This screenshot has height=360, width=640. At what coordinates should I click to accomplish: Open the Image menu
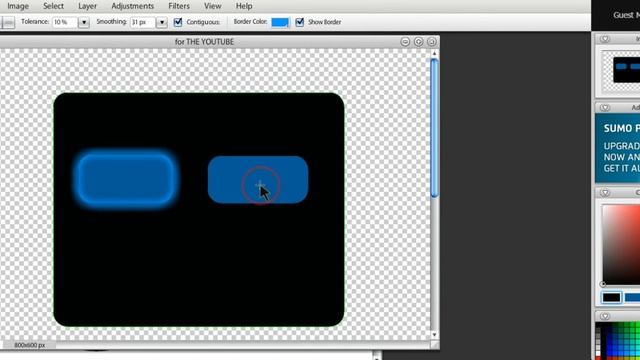pyautogui.click(x=18, y=6)
